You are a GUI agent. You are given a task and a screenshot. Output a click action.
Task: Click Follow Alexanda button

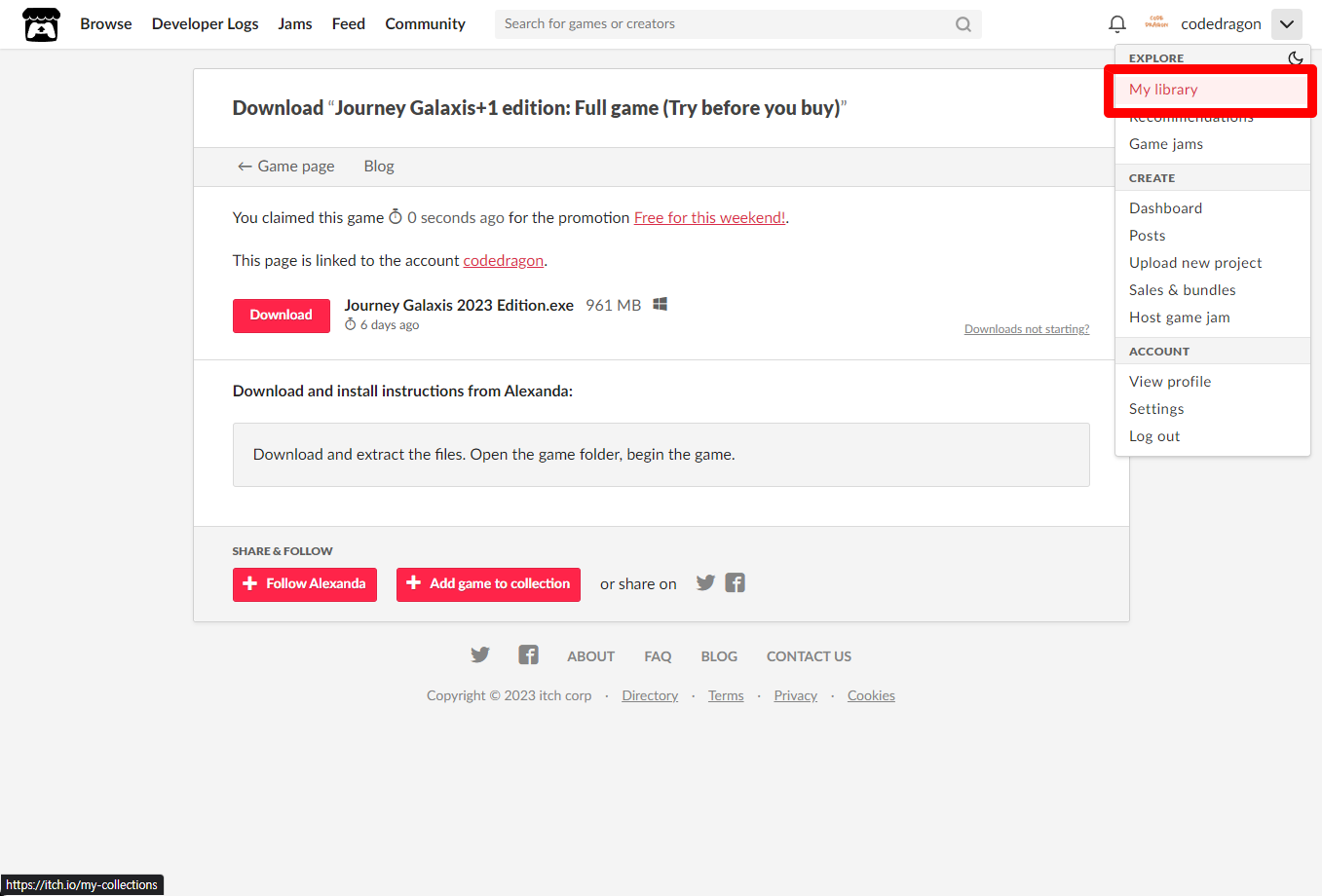click(305, 584)
